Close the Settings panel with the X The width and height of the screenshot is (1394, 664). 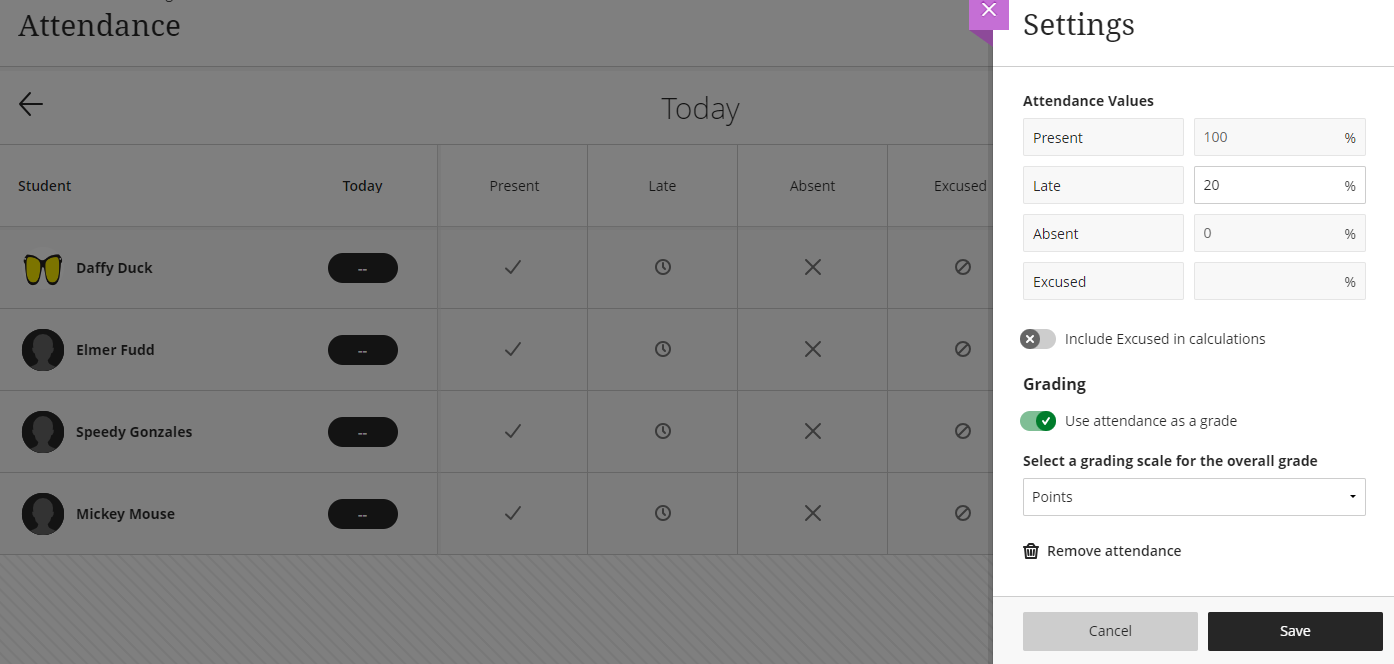(989, 9)
